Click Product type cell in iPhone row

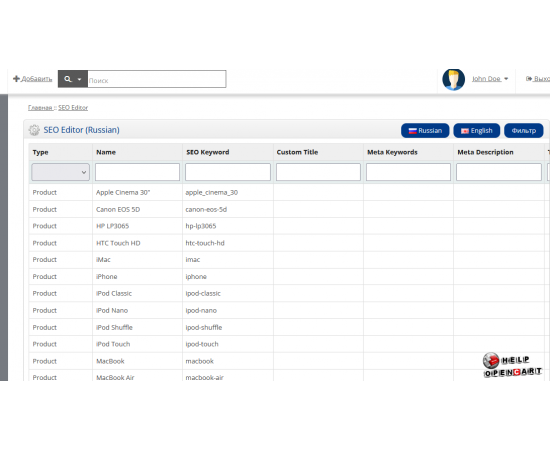pyautogui.click(x=61, y=277)
